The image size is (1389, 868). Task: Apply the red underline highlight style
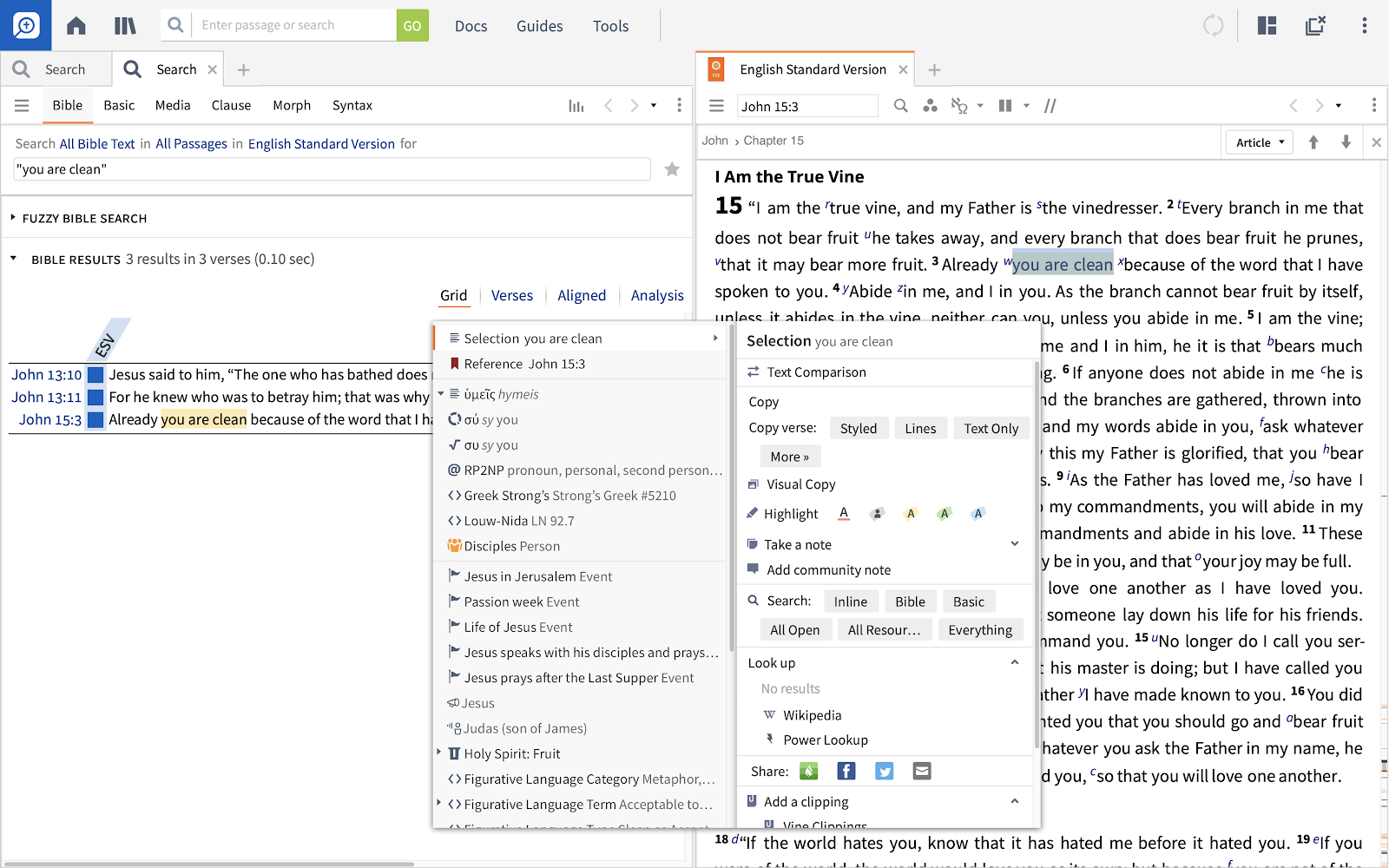[x=844, y=513]
